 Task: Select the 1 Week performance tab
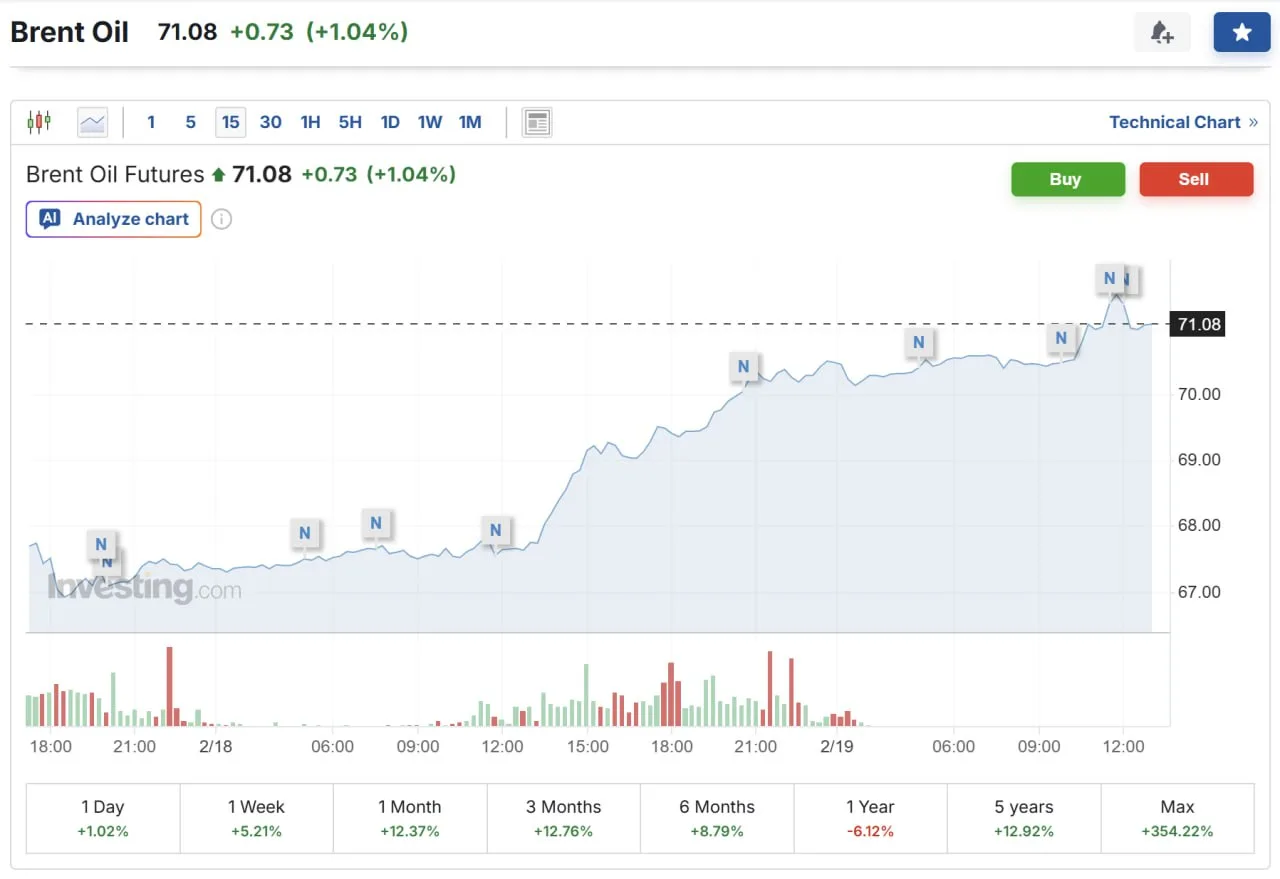(x=256, y=817)
